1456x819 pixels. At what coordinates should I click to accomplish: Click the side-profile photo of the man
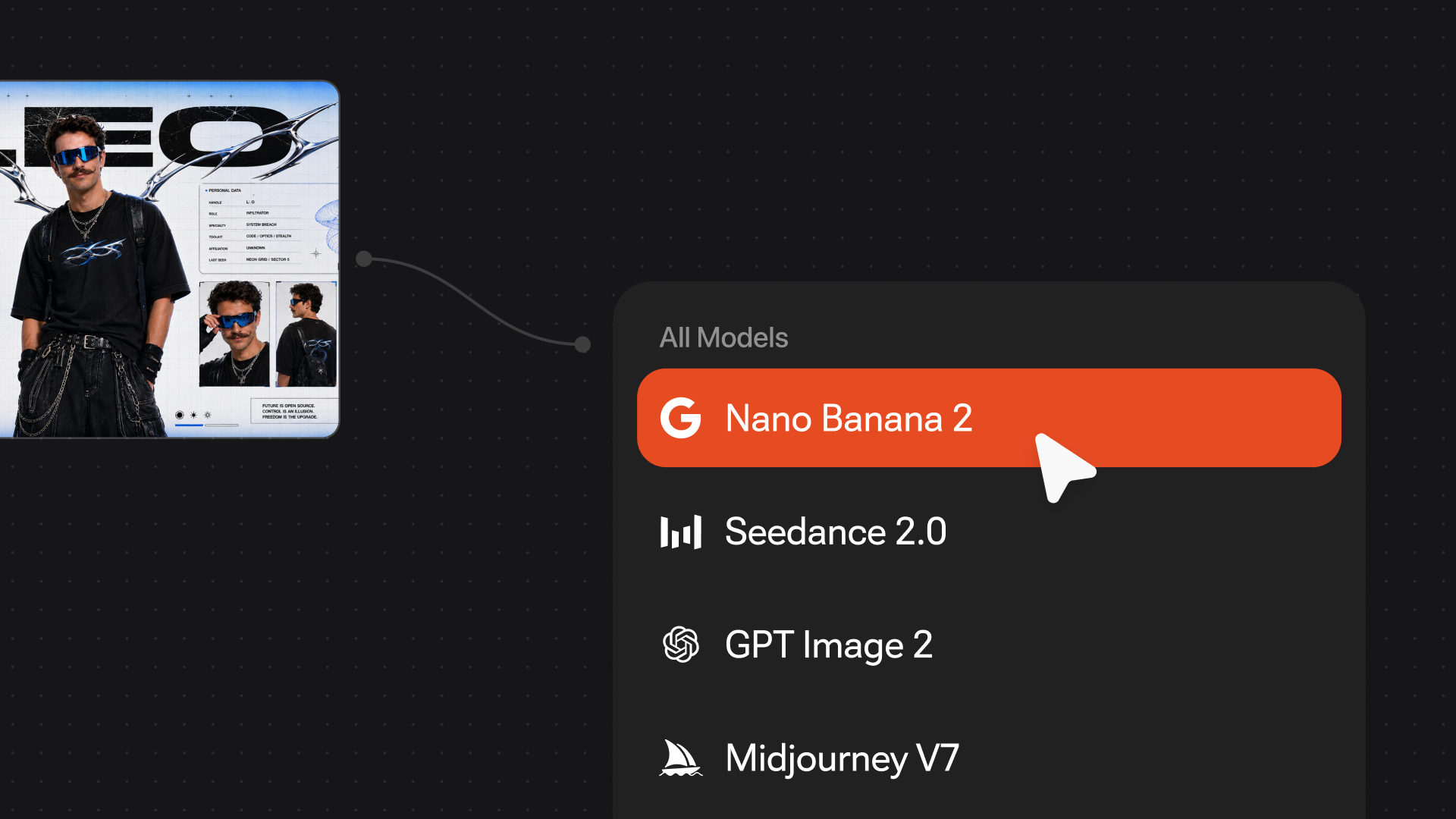click(x=306, y=334)
